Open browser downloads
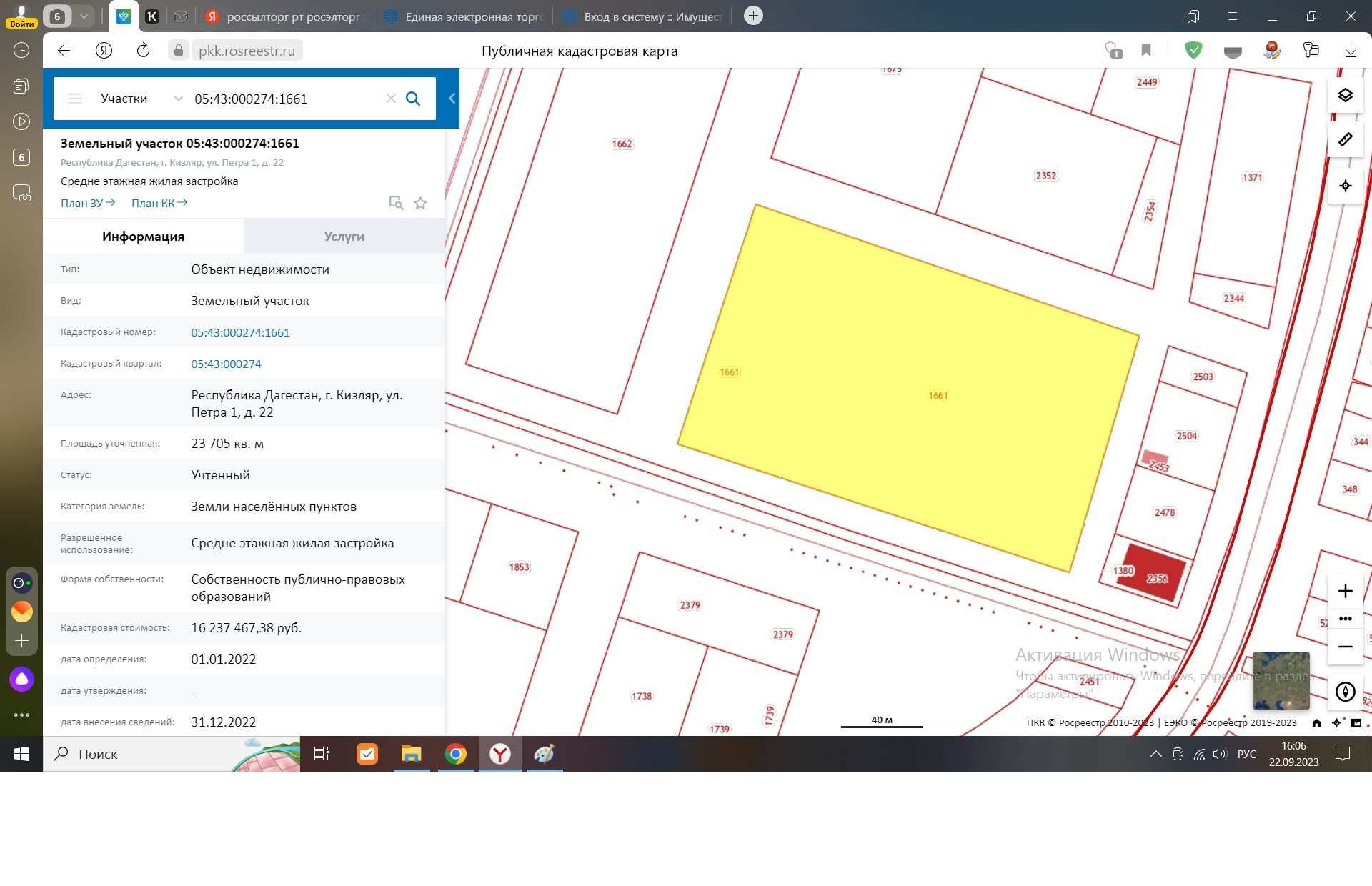This screenshot has height=886, width=1372. tap(1351, 50)
